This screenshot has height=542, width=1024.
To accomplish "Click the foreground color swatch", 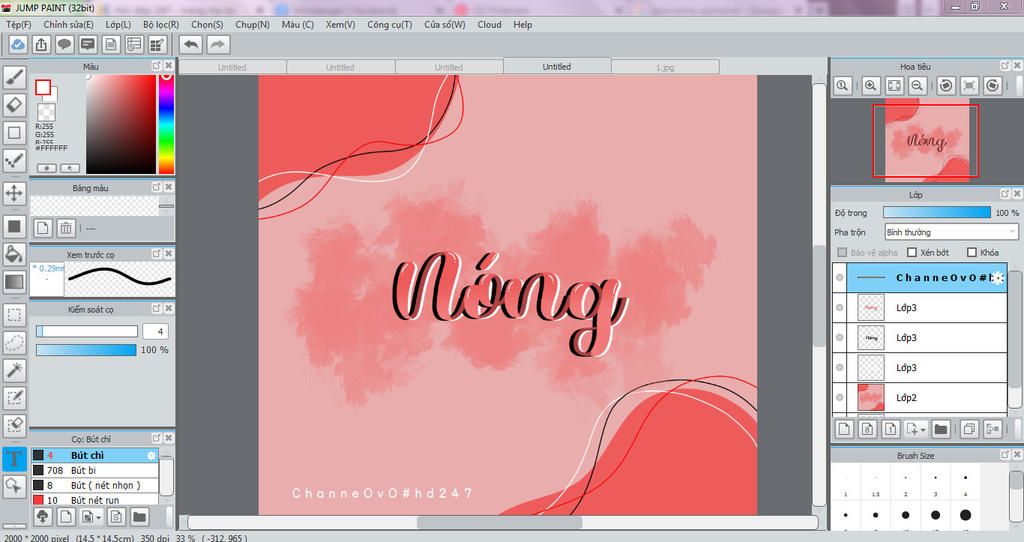I will pyautogui.click(x=43, y=87).
